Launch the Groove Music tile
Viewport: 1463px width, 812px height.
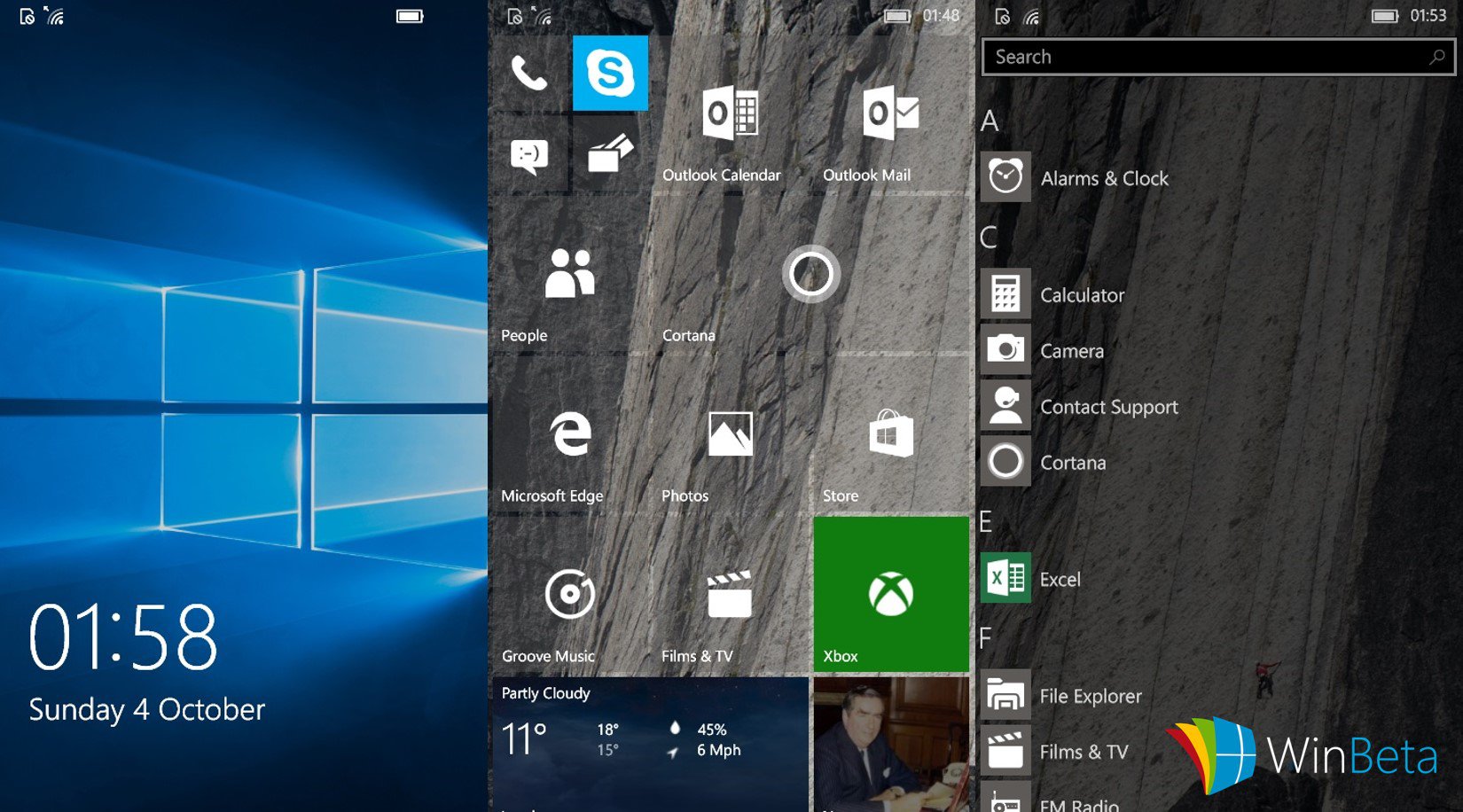click(569, 595)
